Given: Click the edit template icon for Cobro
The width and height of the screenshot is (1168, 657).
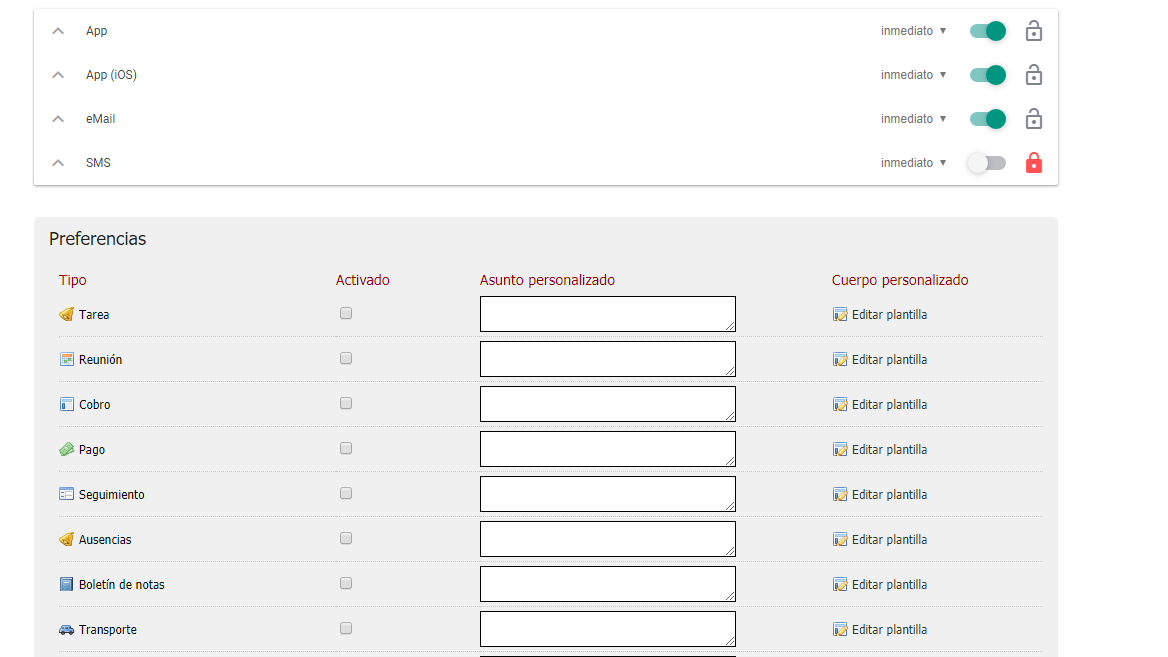Looking at the screenshot, I should [840, 404].
